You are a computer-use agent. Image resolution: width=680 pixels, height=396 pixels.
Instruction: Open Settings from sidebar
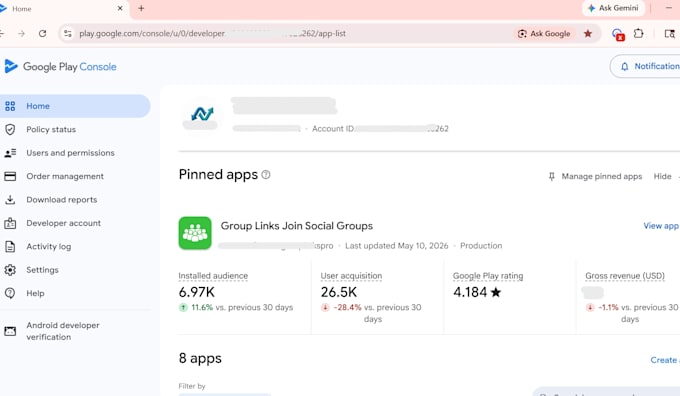(42, 270)
